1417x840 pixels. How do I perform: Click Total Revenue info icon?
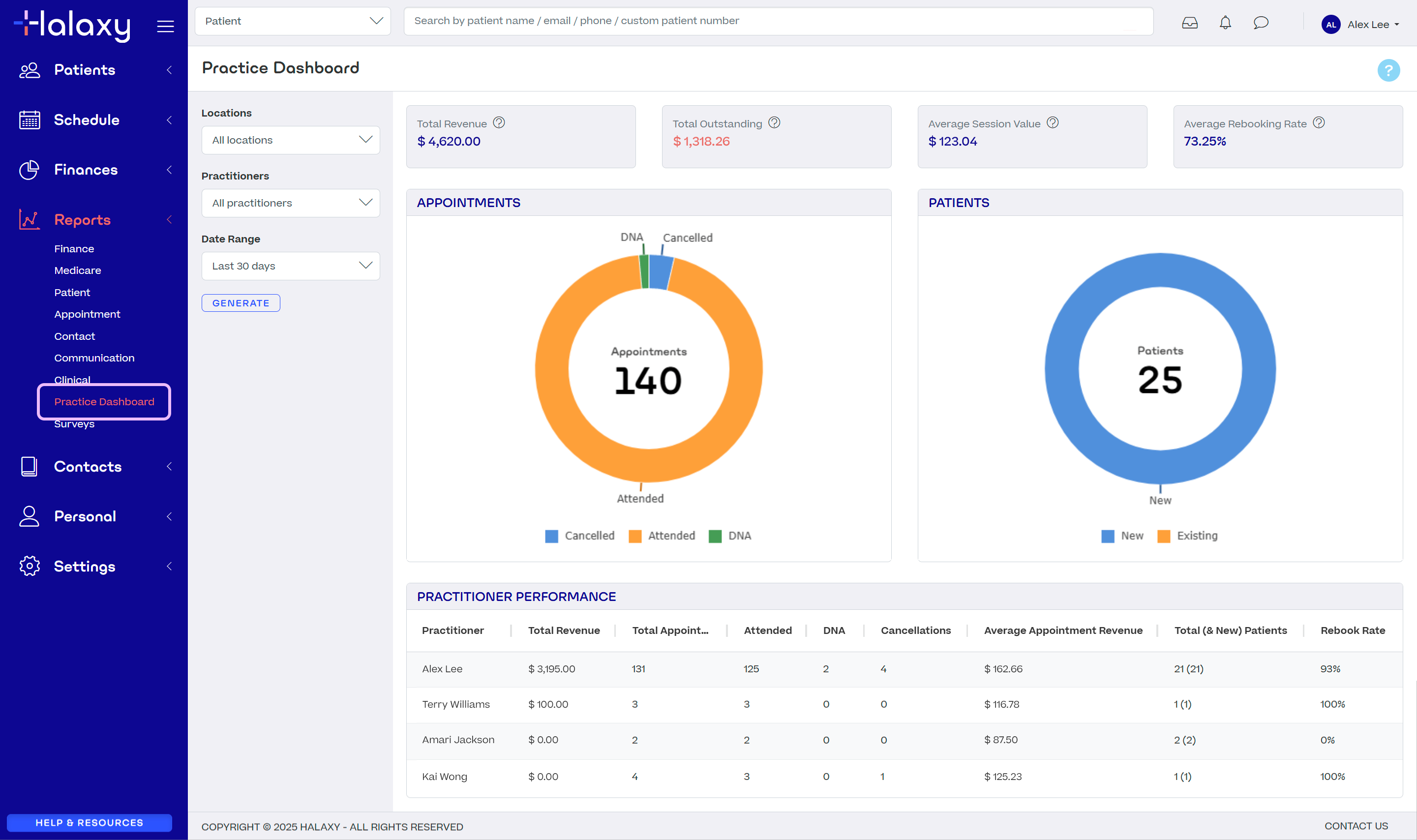(499, 123)
